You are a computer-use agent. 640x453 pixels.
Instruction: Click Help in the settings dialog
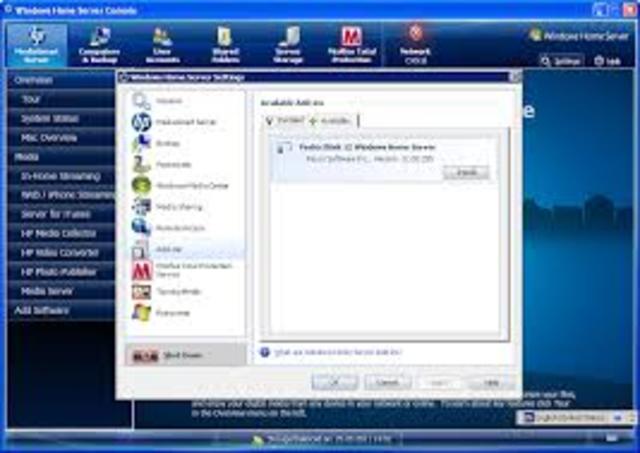point(491,382)
